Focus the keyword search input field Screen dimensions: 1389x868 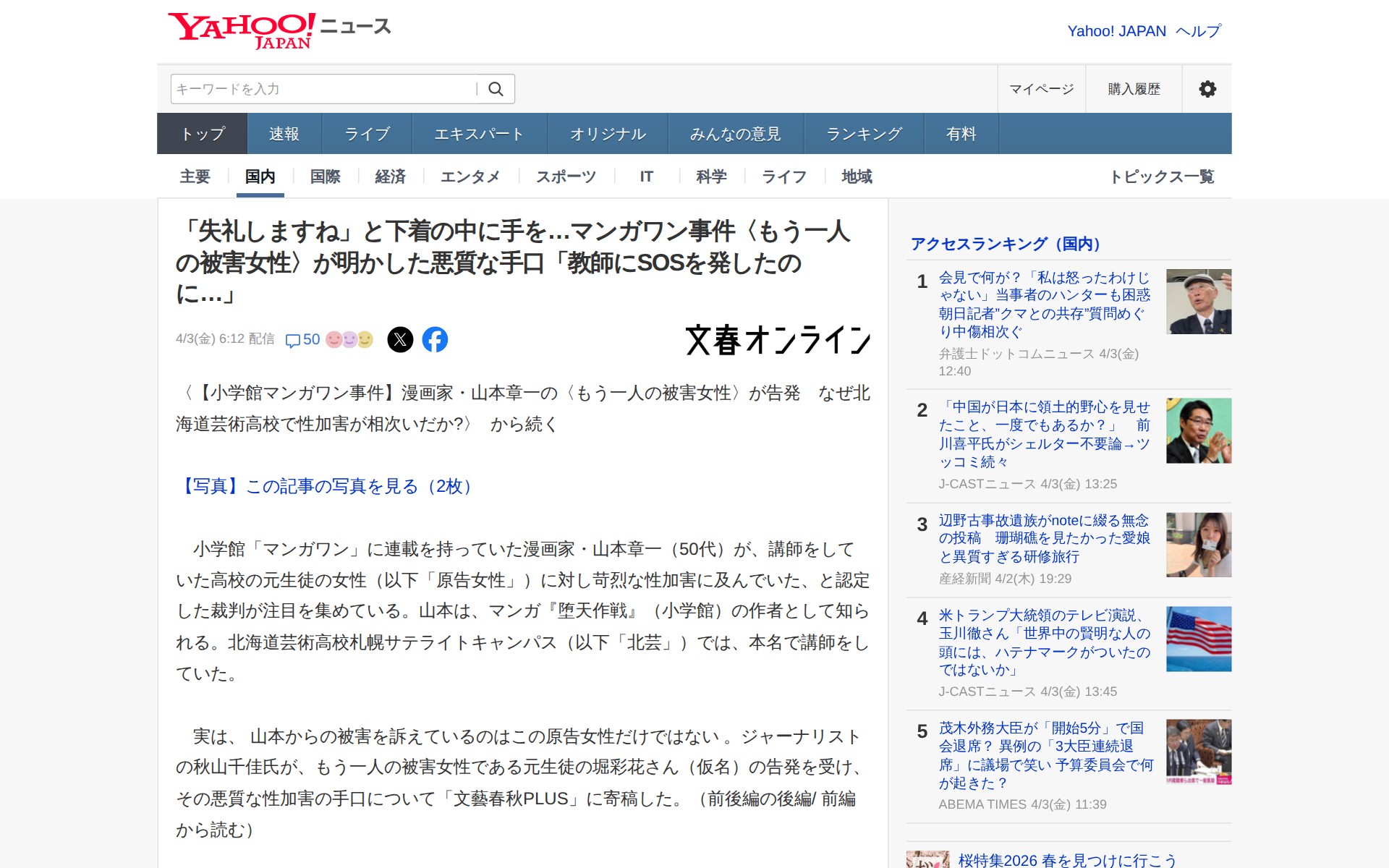pos(322,89)
